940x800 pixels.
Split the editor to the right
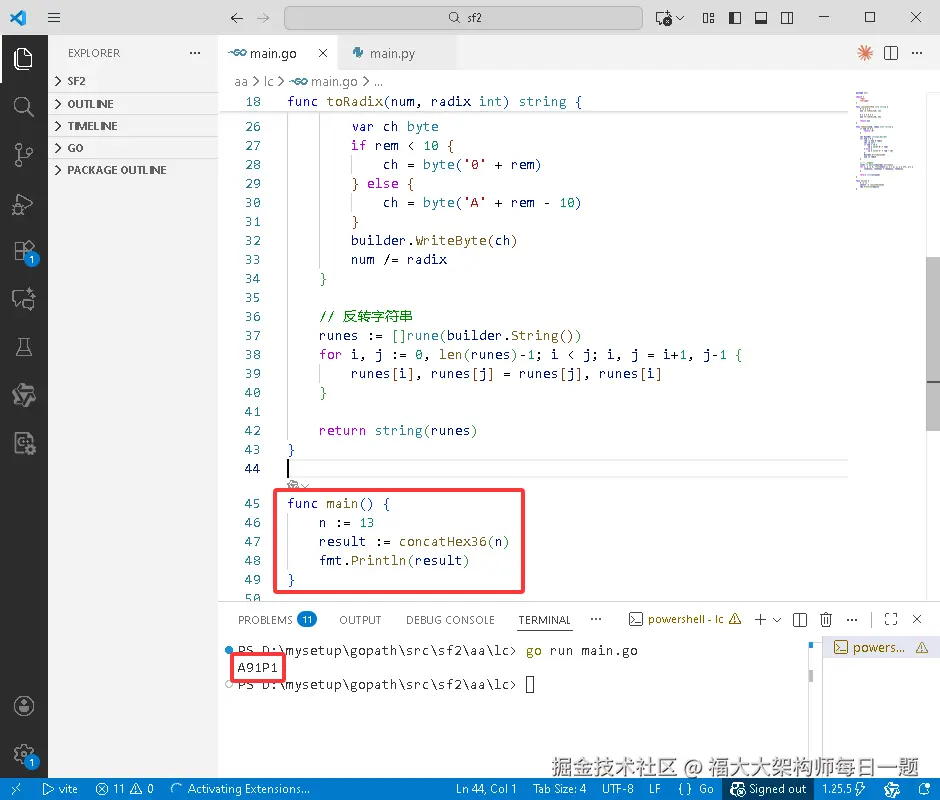pos(891,53)
